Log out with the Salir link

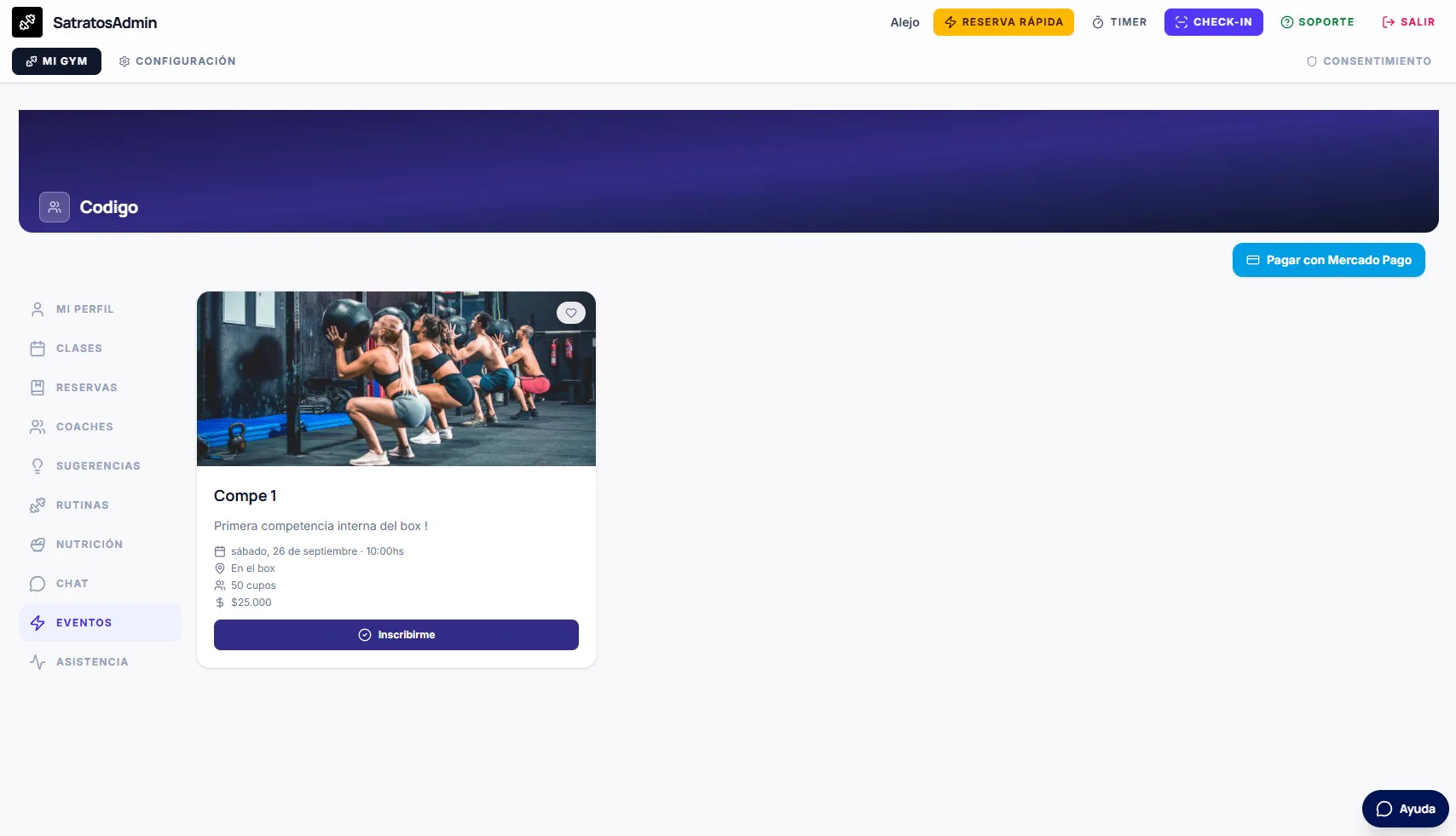[1408, 22]
